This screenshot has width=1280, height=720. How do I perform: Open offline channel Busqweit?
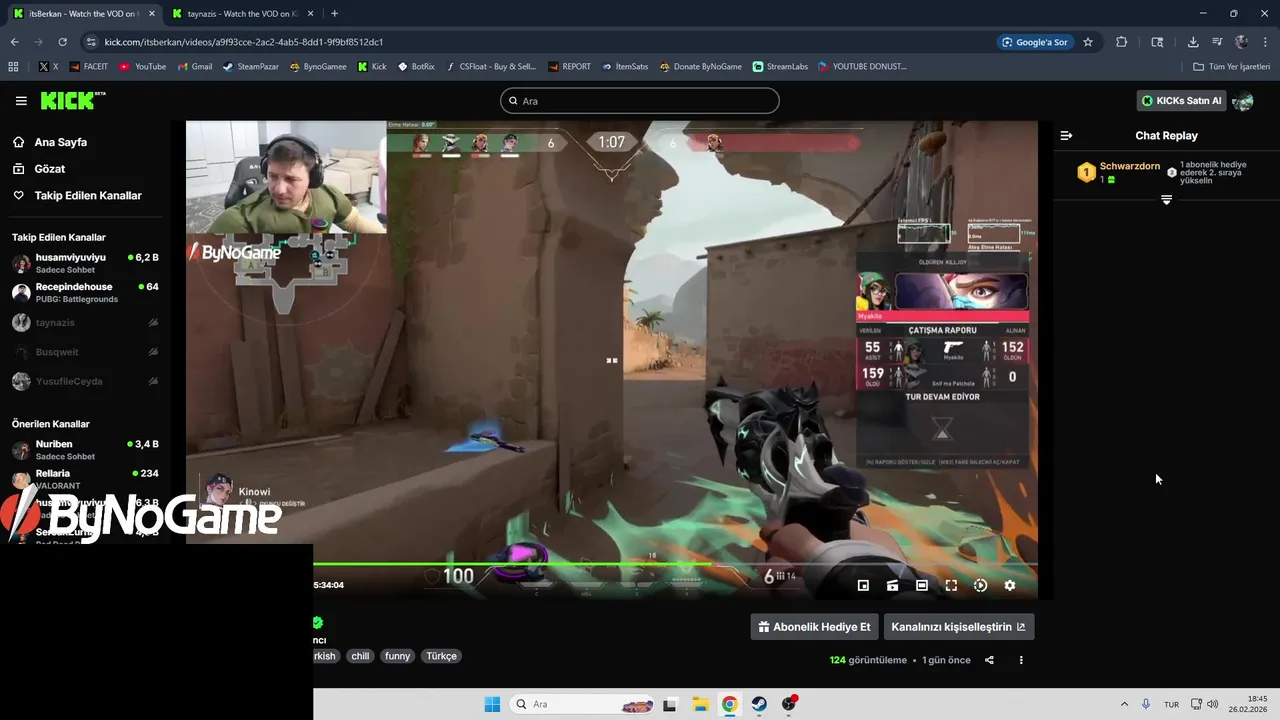85,352
